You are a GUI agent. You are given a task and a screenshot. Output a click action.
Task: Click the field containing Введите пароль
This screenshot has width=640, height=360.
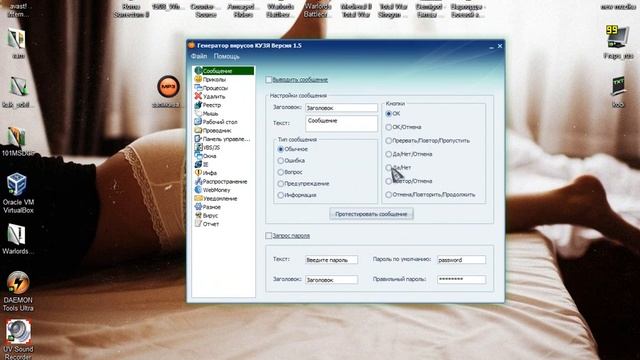pos(331,260)
